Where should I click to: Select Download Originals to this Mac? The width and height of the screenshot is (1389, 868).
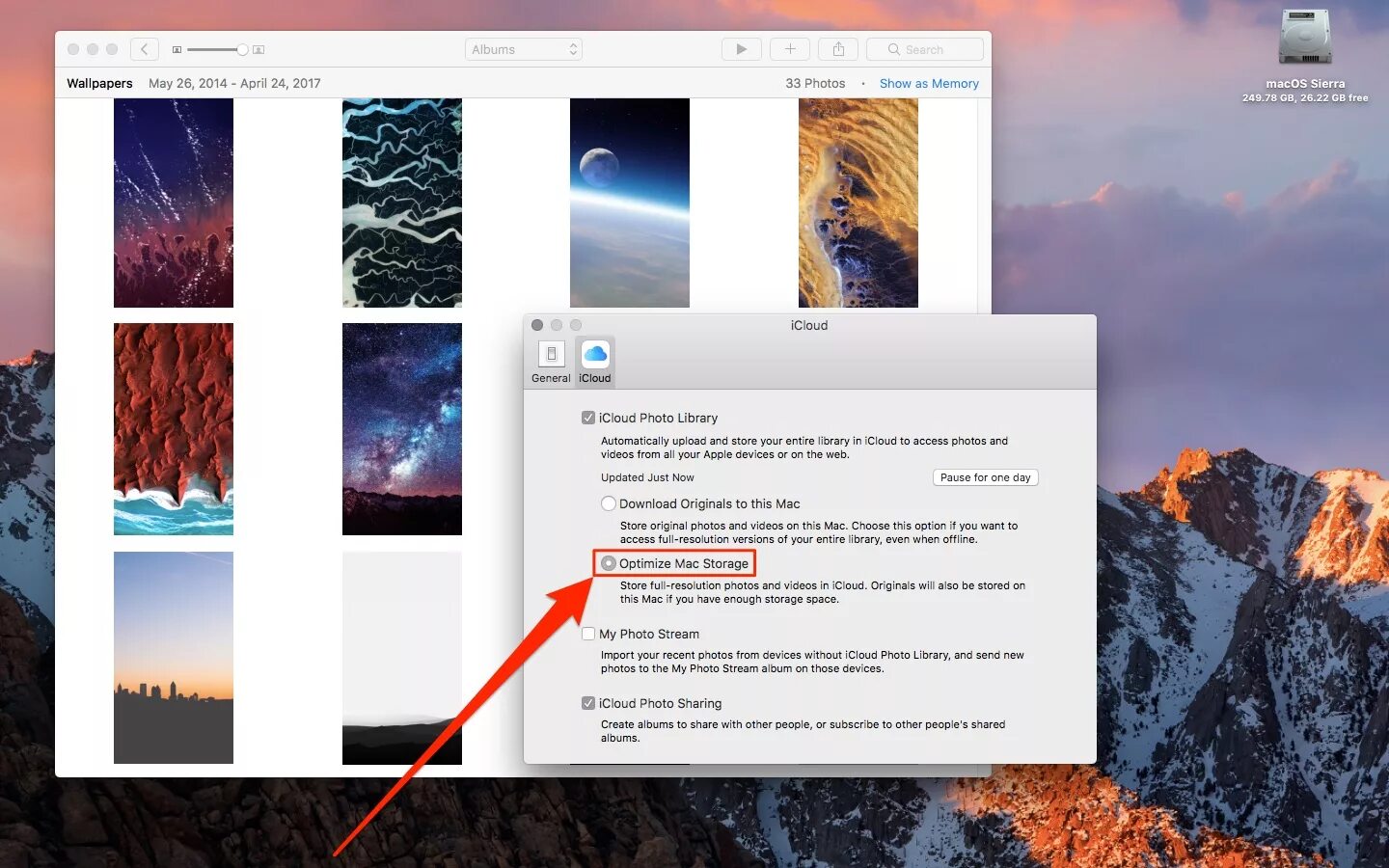pos(609,503)
